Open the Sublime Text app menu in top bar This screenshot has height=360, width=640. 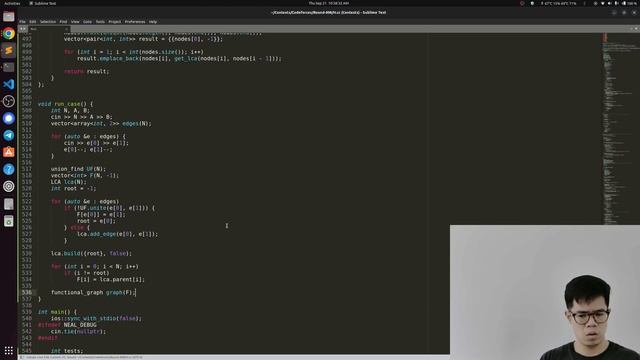pyautogui.click(x=43, y=3)
